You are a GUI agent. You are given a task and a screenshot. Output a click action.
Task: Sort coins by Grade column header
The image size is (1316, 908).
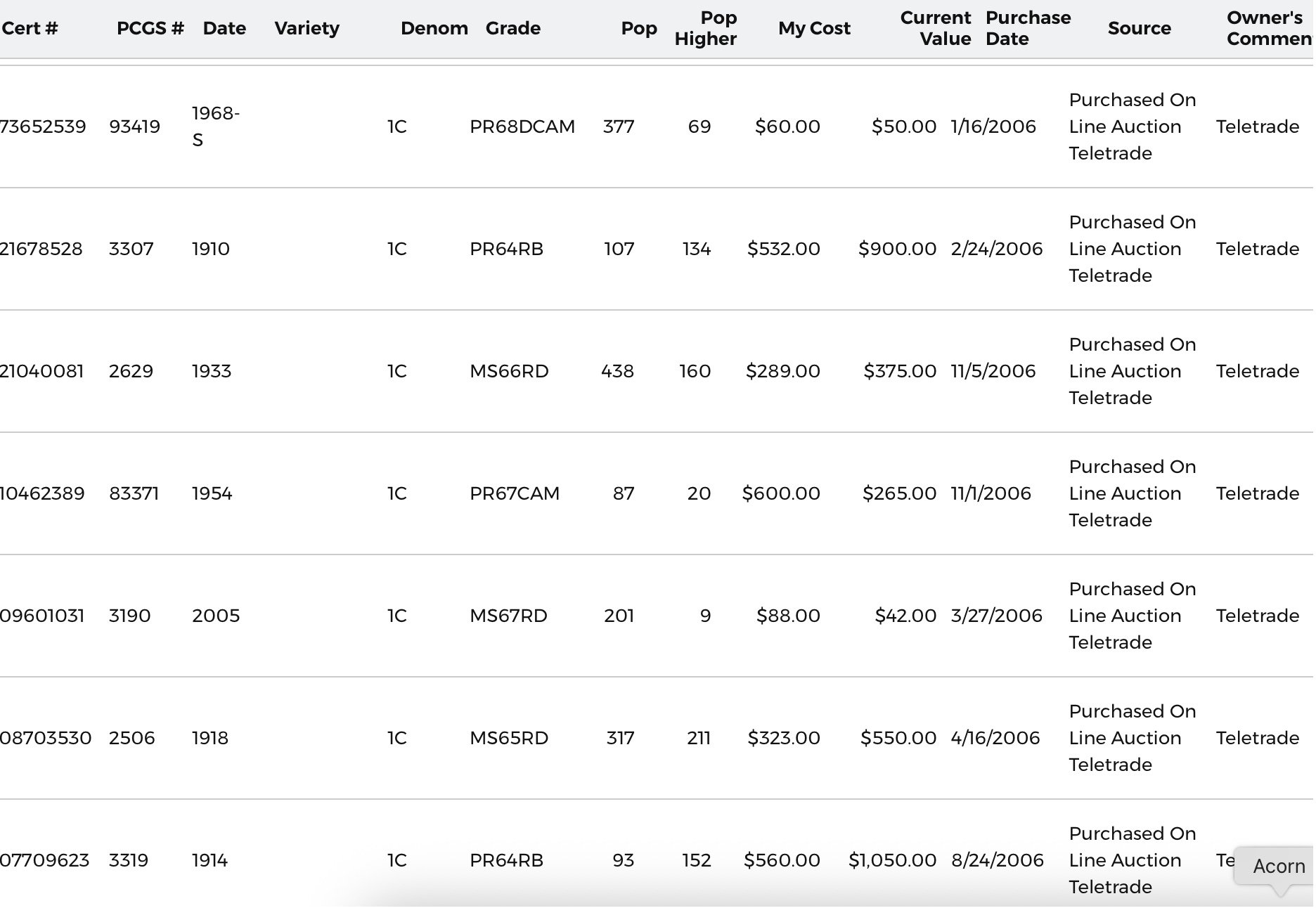[x=512, y=28]
